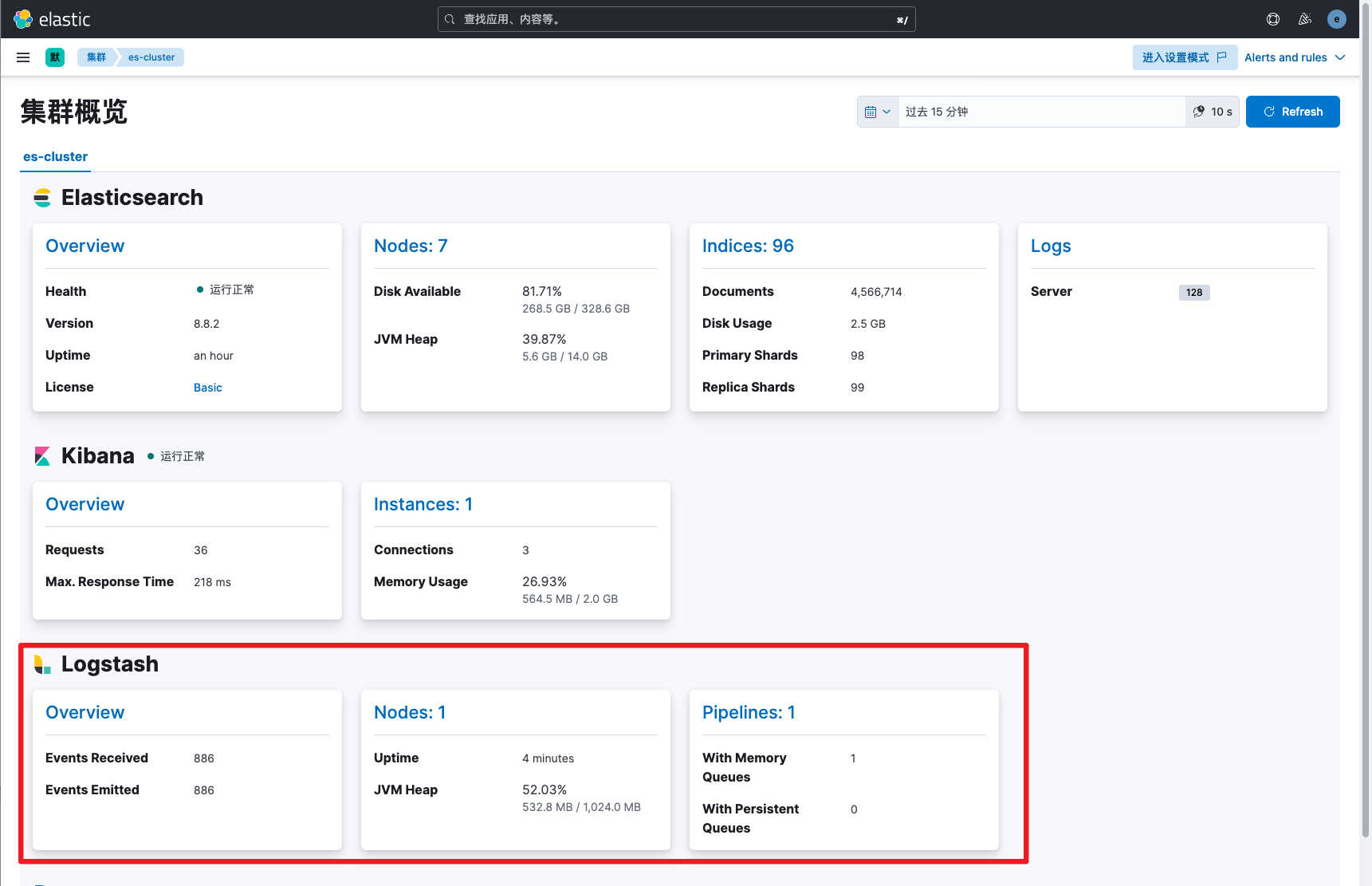The width and height of the screenshot is (1372, 886).
Task: Open the Kibana heading link
Action: 98,456
